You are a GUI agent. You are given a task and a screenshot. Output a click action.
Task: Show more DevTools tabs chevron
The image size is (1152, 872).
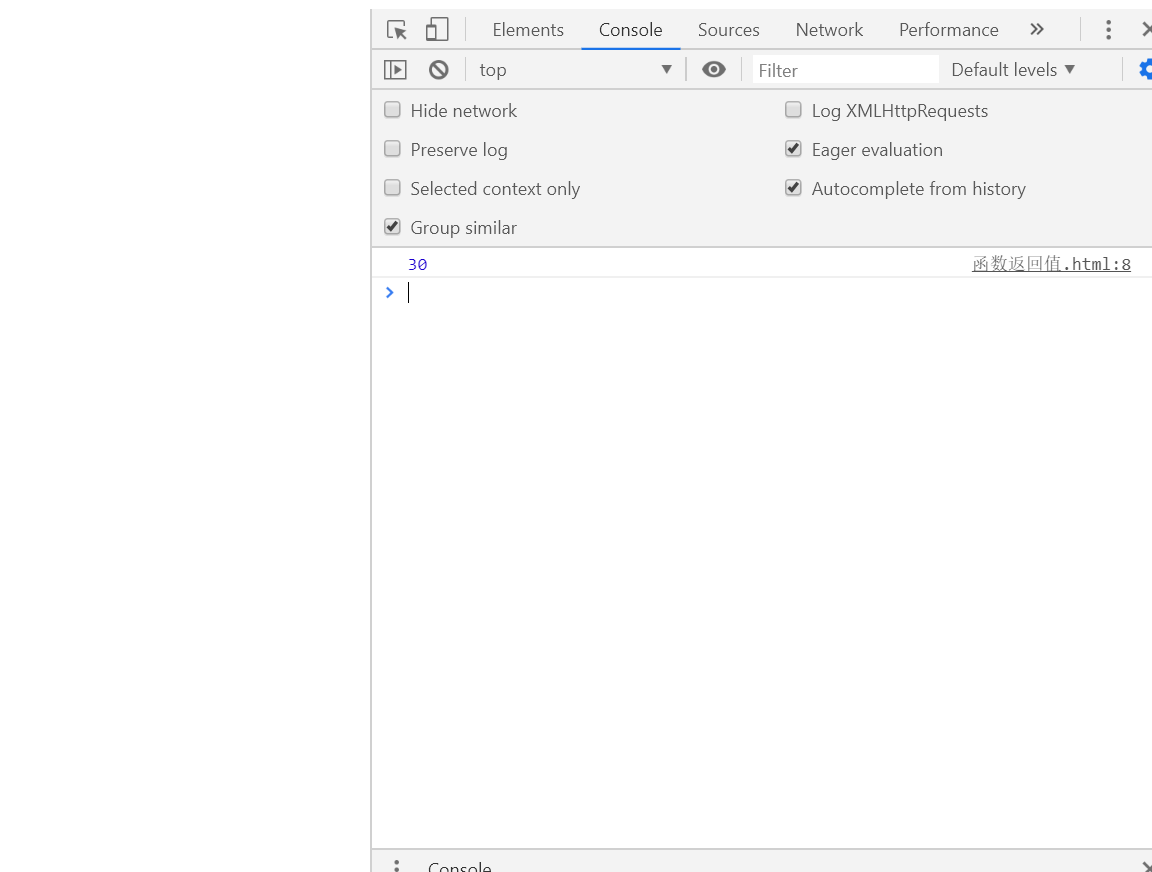coord(1037,29)
